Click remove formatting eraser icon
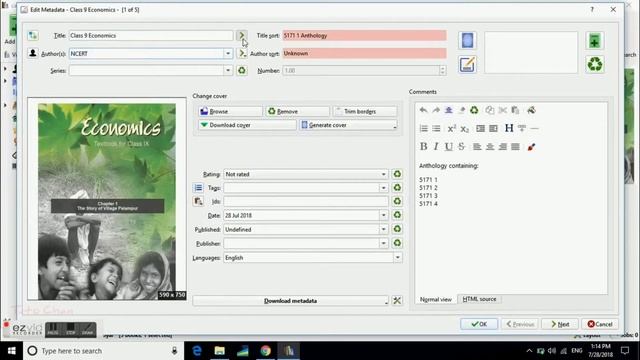Screen dimensions: 640x360 [x=462, y=110]
